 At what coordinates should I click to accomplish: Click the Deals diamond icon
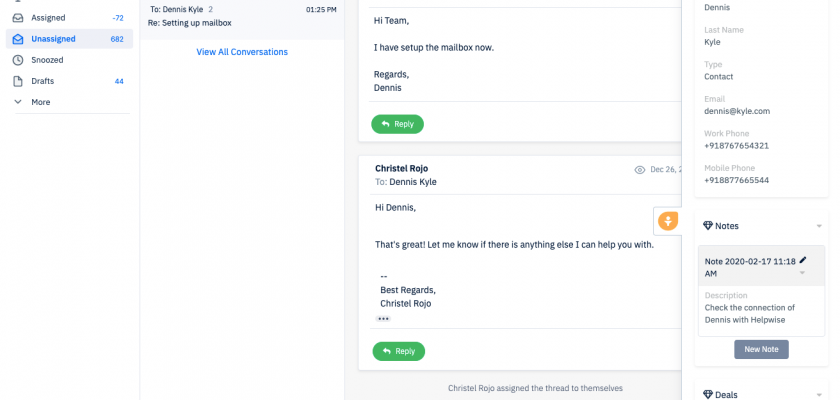[708, 395]
